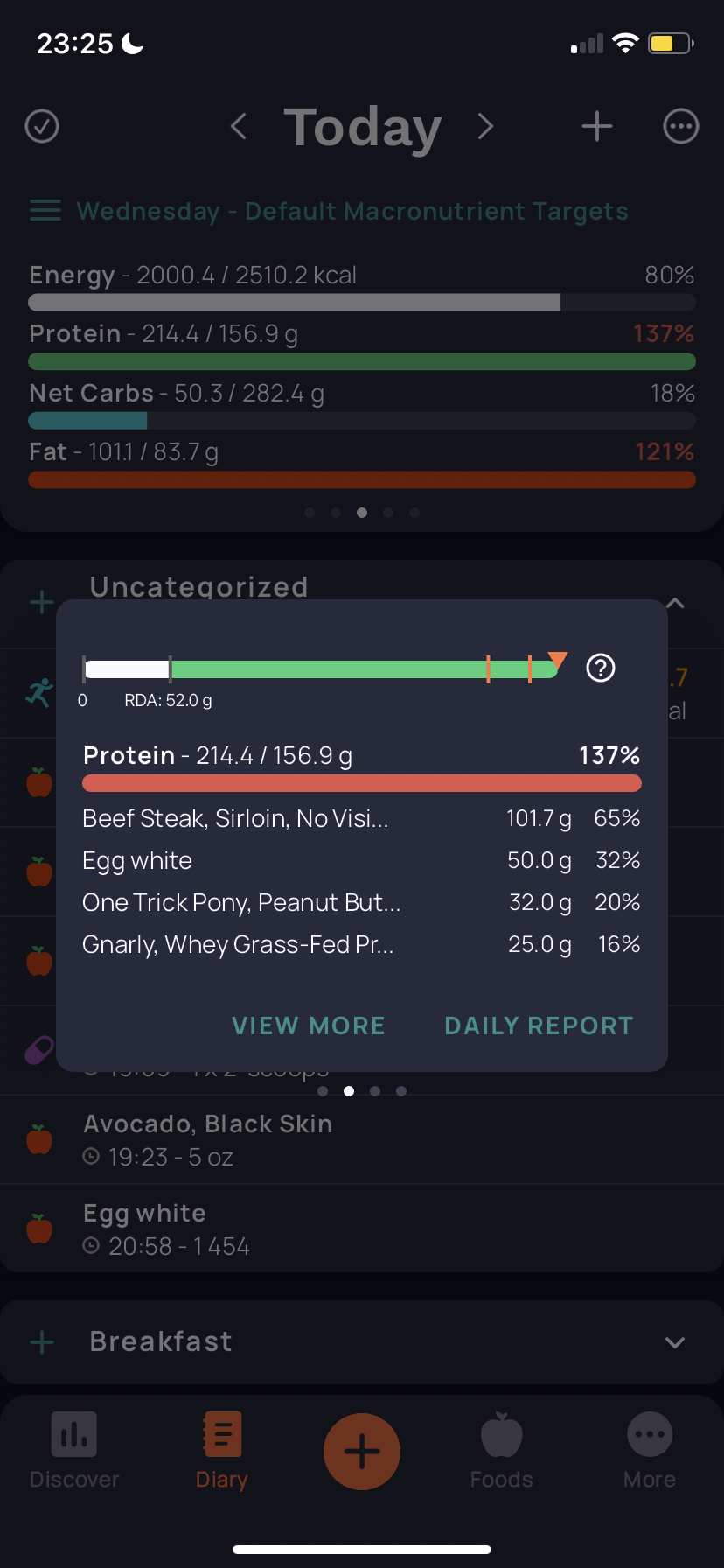Tap the plus icon beside Today
This screenshot has height=1568, width=724.
(597, 126)
